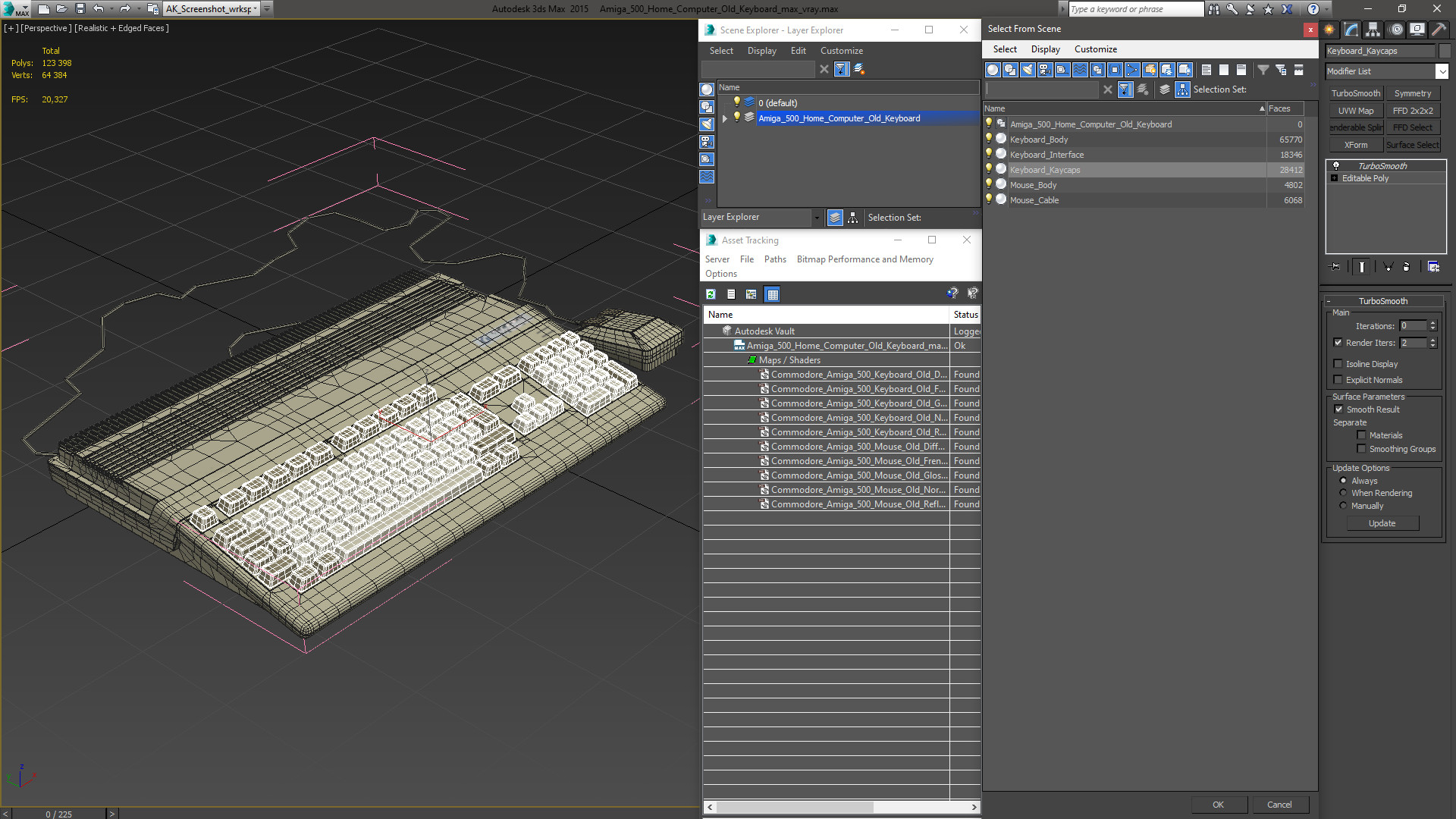
Task: Expand the Amiga_500_Home_Computer_Old_Keyboard layer
Action: tap(725, 118)
